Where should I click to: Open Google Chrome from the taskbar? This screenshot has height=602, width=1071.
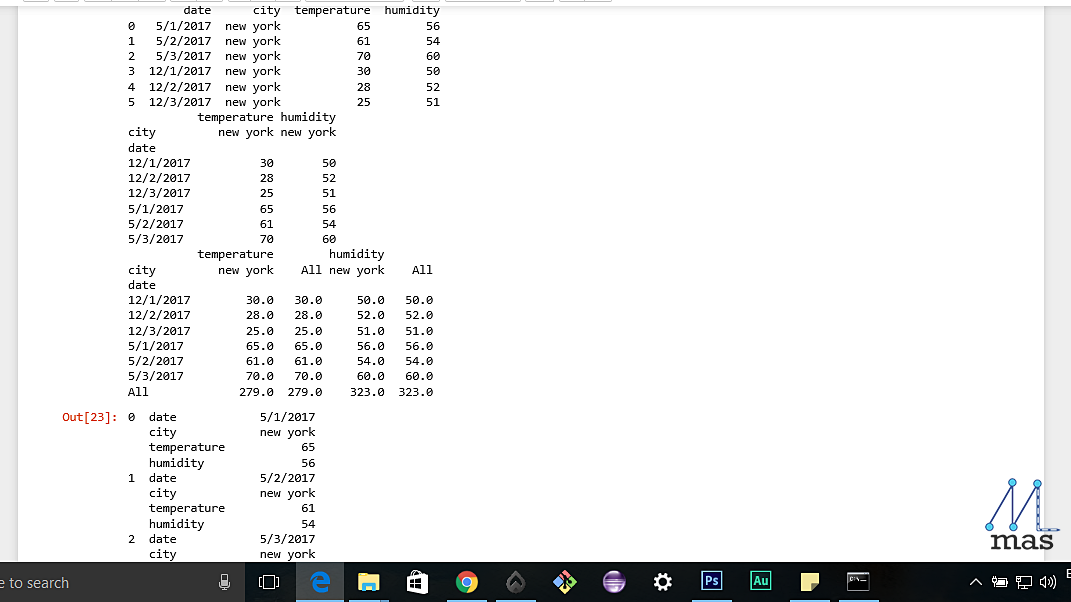[467, 581]
